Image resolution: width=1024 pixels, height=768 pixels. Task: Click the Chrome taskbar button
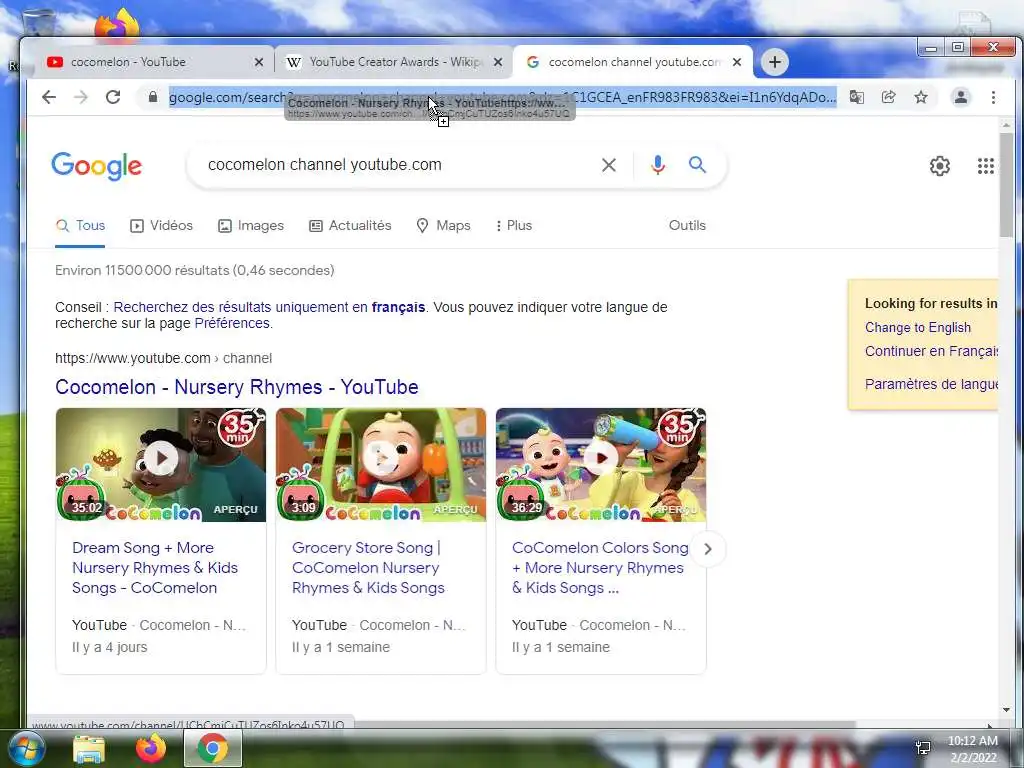point(213,749)
